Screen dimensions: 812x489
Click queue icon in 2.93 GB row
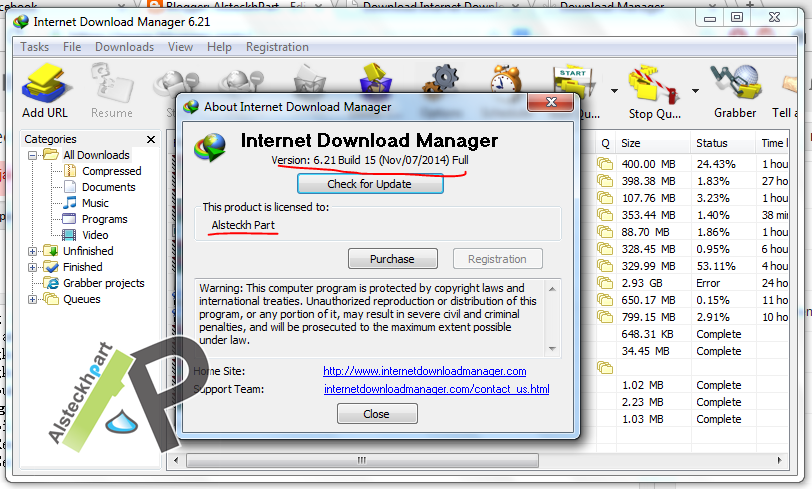click(605, 283)
